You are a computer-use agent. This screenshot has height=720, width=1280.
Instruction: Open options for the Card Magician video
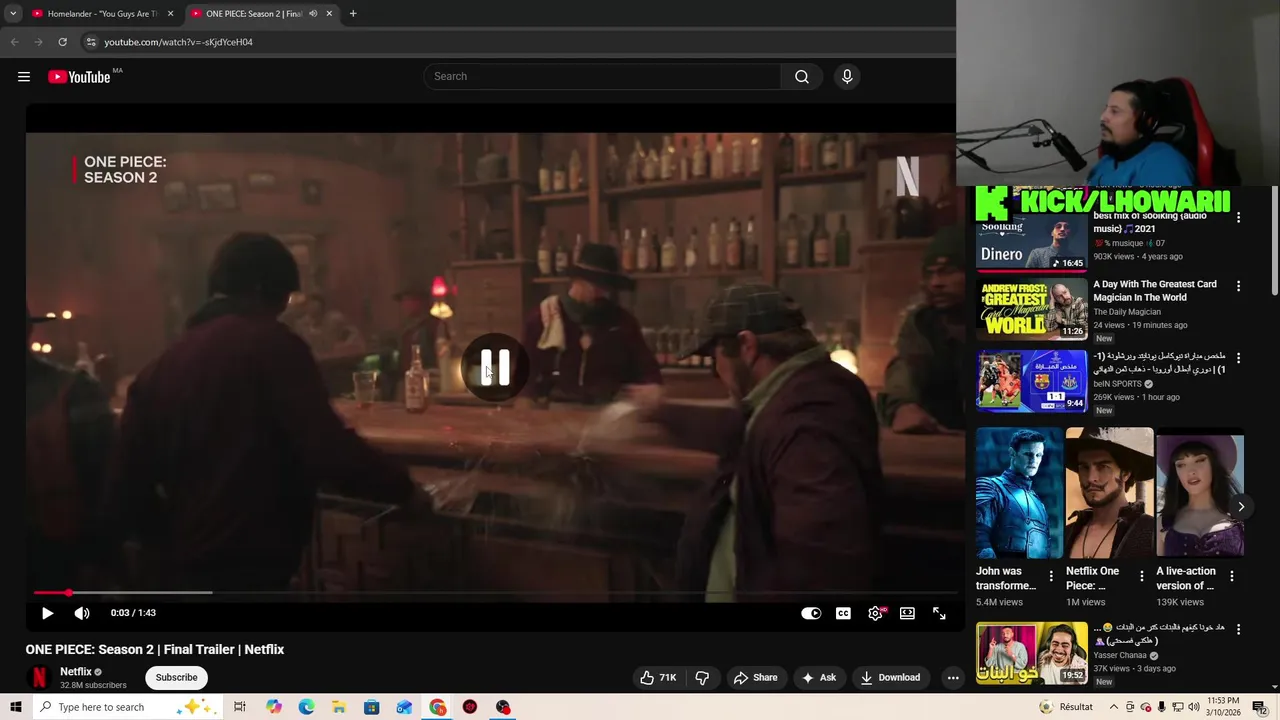[x=1238, y=286]
